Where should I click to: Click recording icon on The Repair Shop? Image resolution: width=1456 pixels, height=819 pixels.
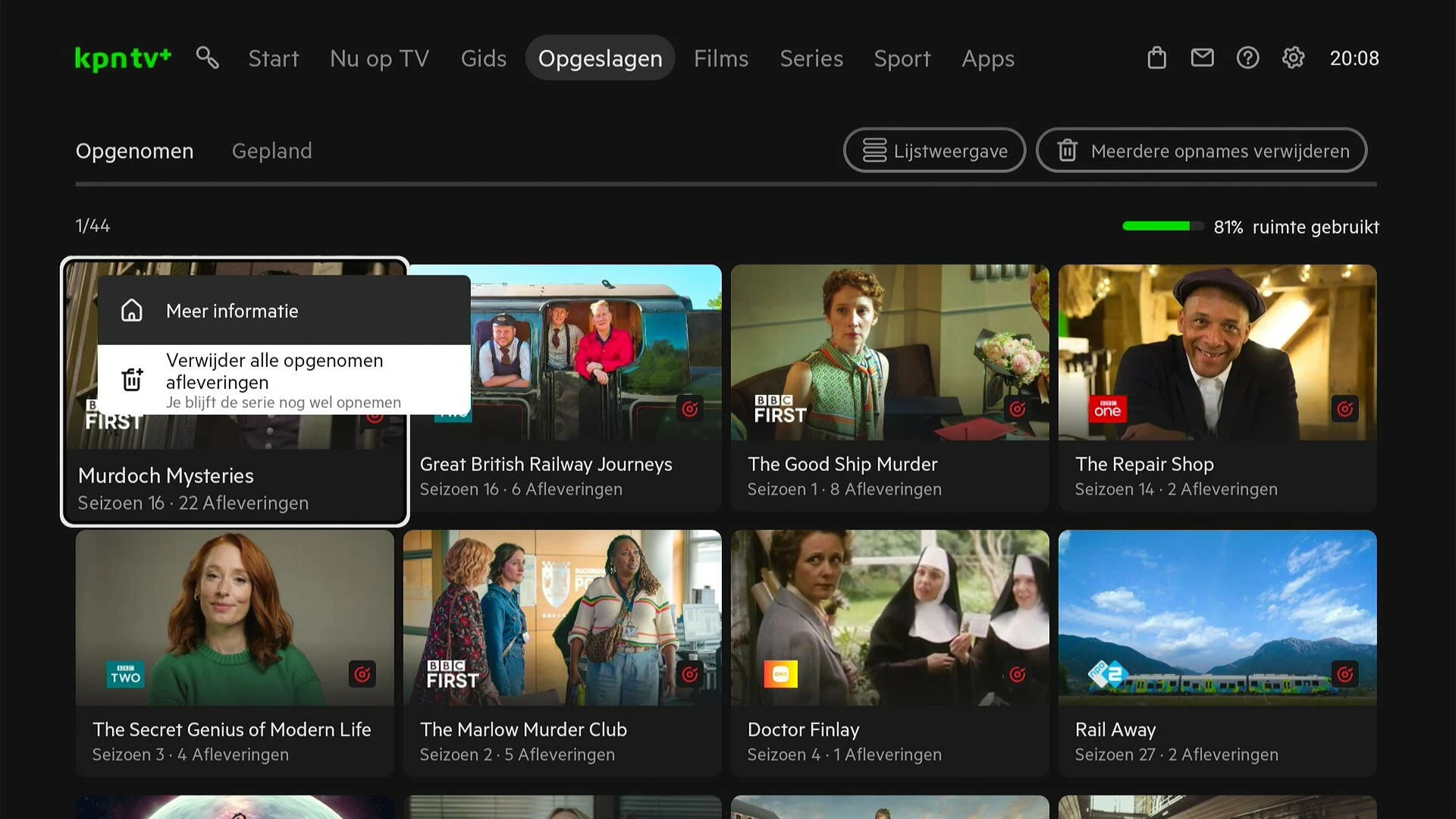[x=1345, y=409]
